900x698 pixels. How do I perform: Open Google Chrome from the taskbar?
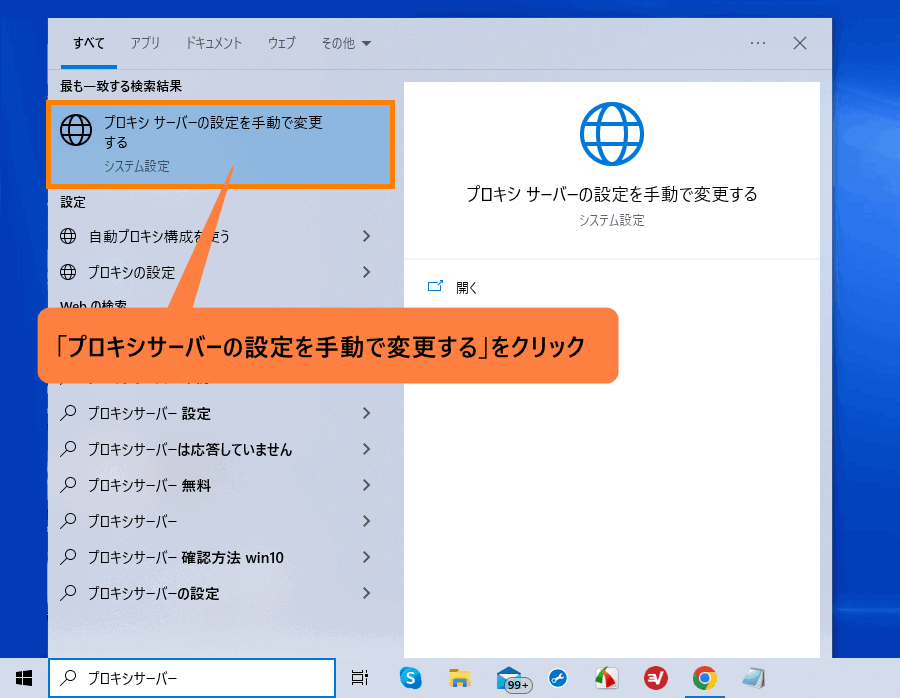pos(704,678)
